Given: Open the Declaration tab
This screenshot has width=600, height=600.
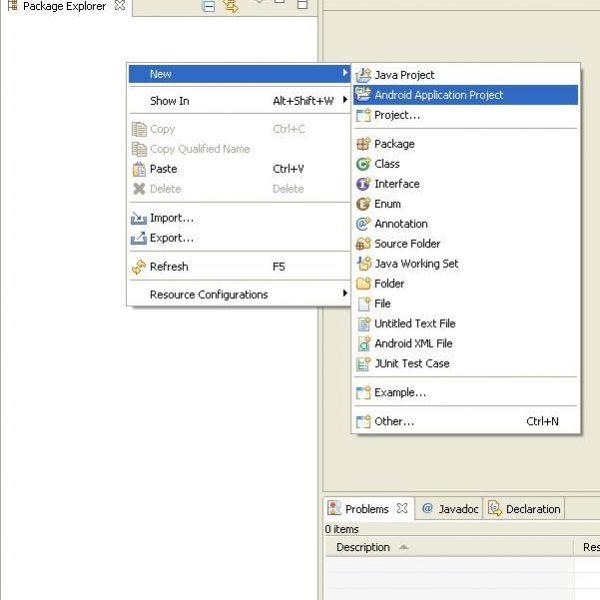Looking at the screenshot, I should pos(524,509).
